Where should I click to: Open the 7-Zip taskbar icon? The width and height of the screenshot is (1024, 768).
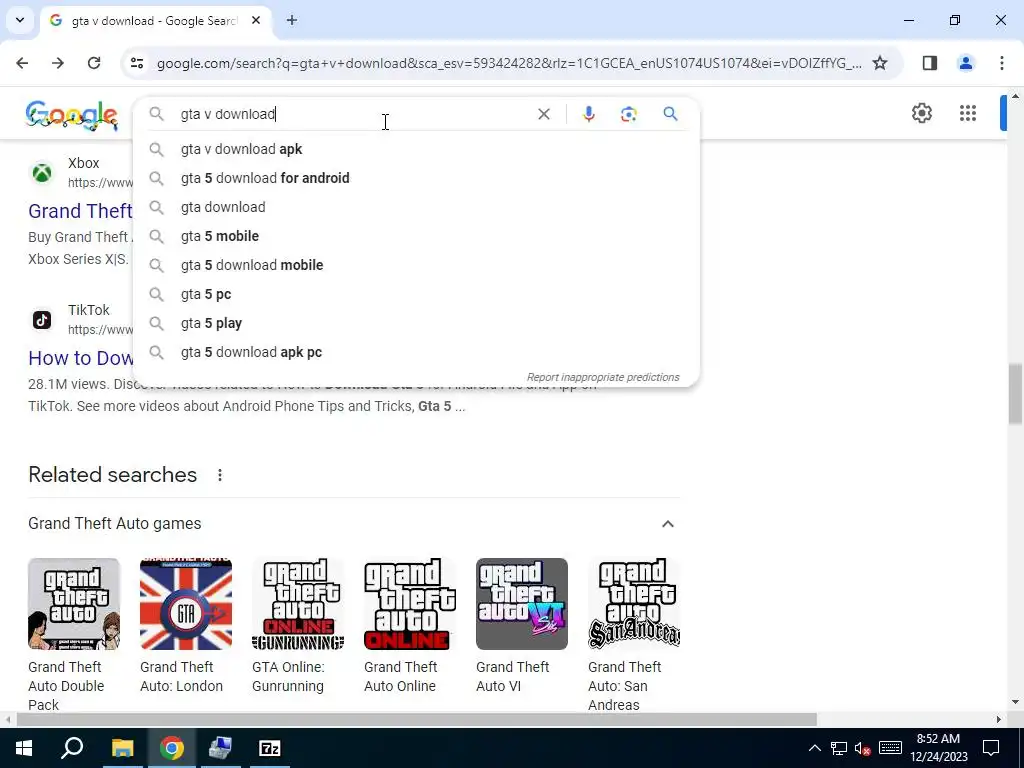269,748
